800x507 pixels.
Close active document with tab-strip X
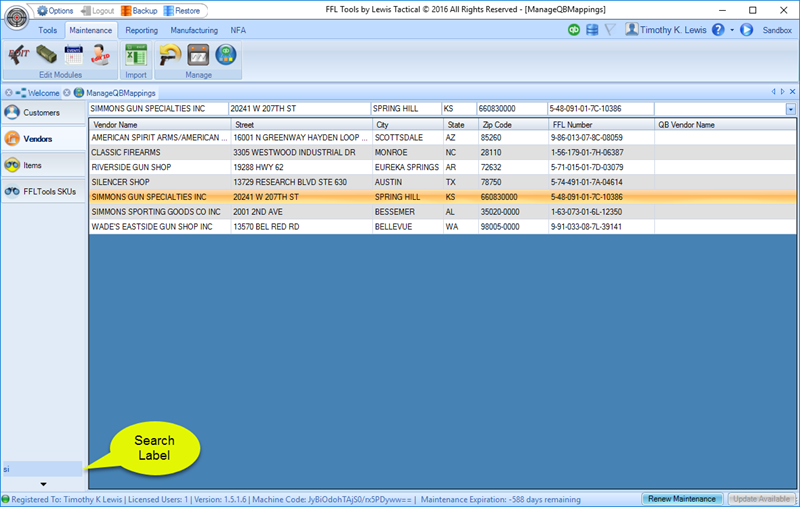(792, 92)
